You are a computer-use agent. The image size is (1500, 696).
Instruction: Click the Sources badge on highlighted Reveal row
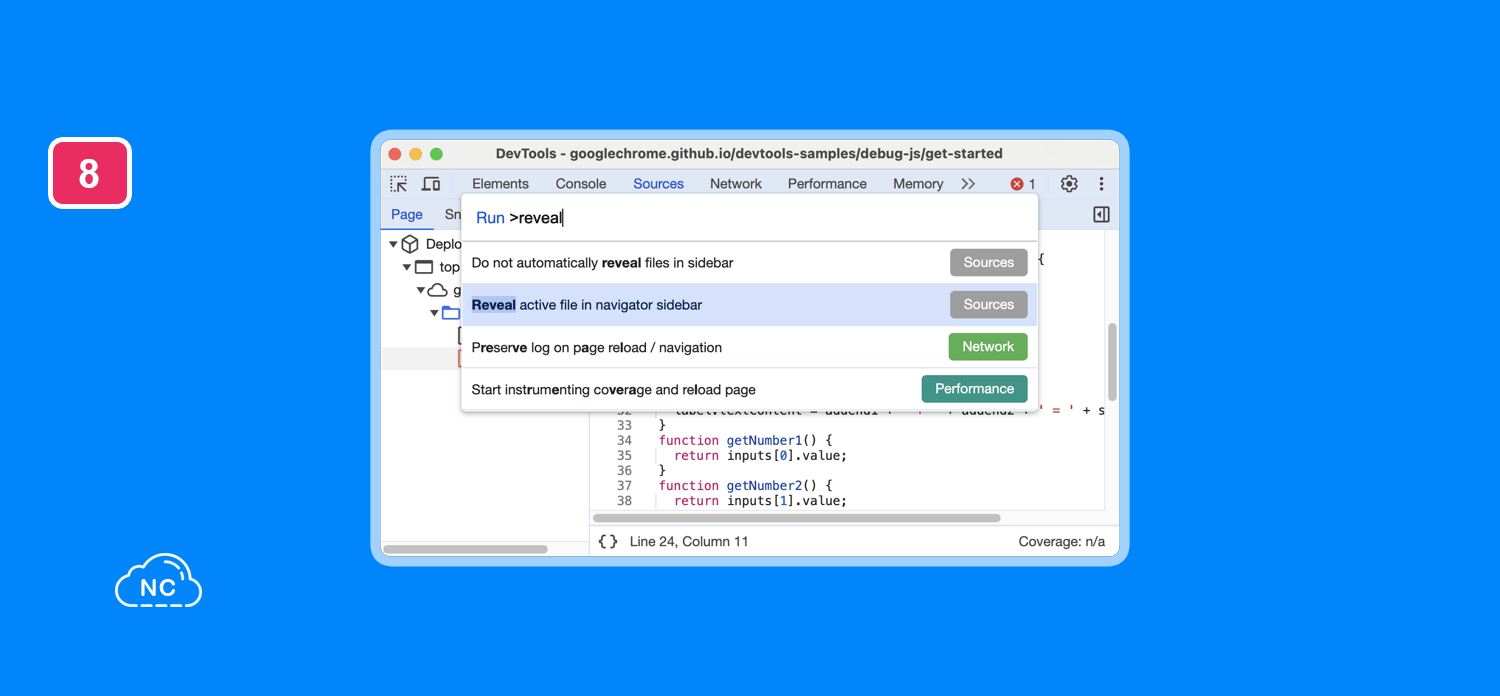pos(988,305)
